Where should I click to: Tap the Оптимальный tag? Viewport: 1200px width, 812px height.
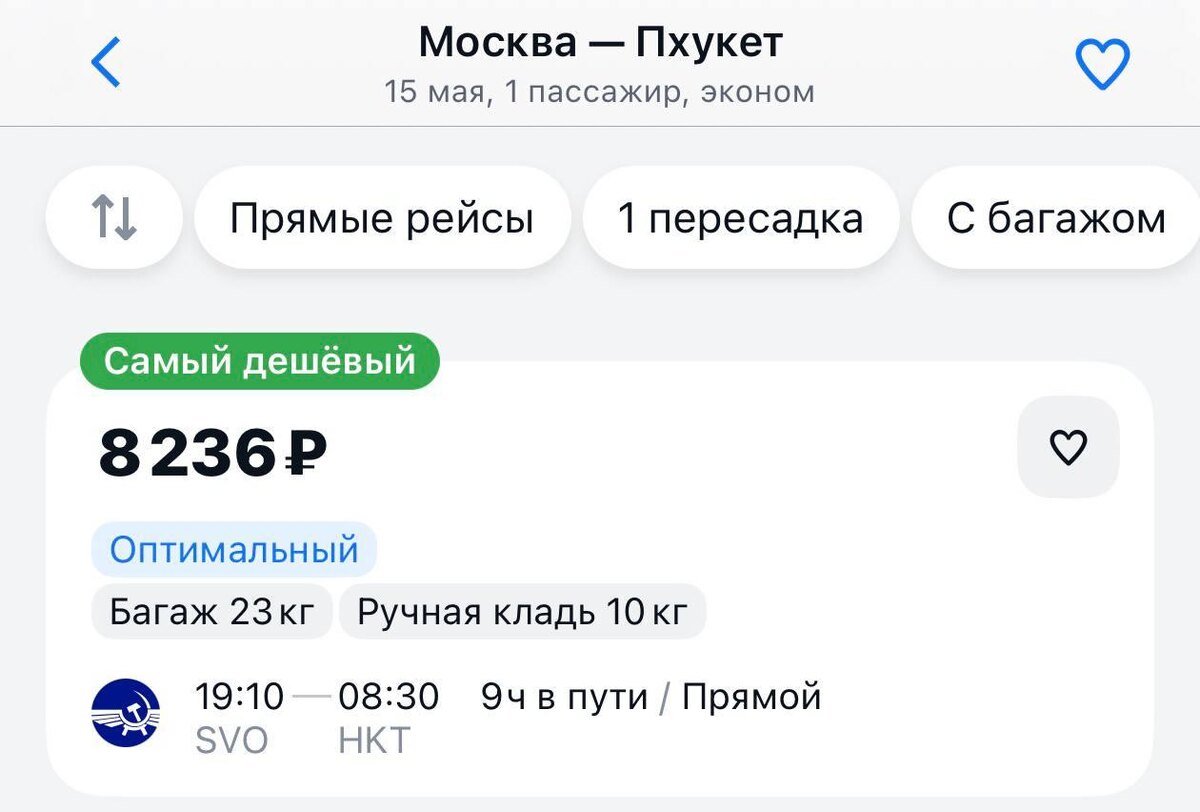pos(234,549)
